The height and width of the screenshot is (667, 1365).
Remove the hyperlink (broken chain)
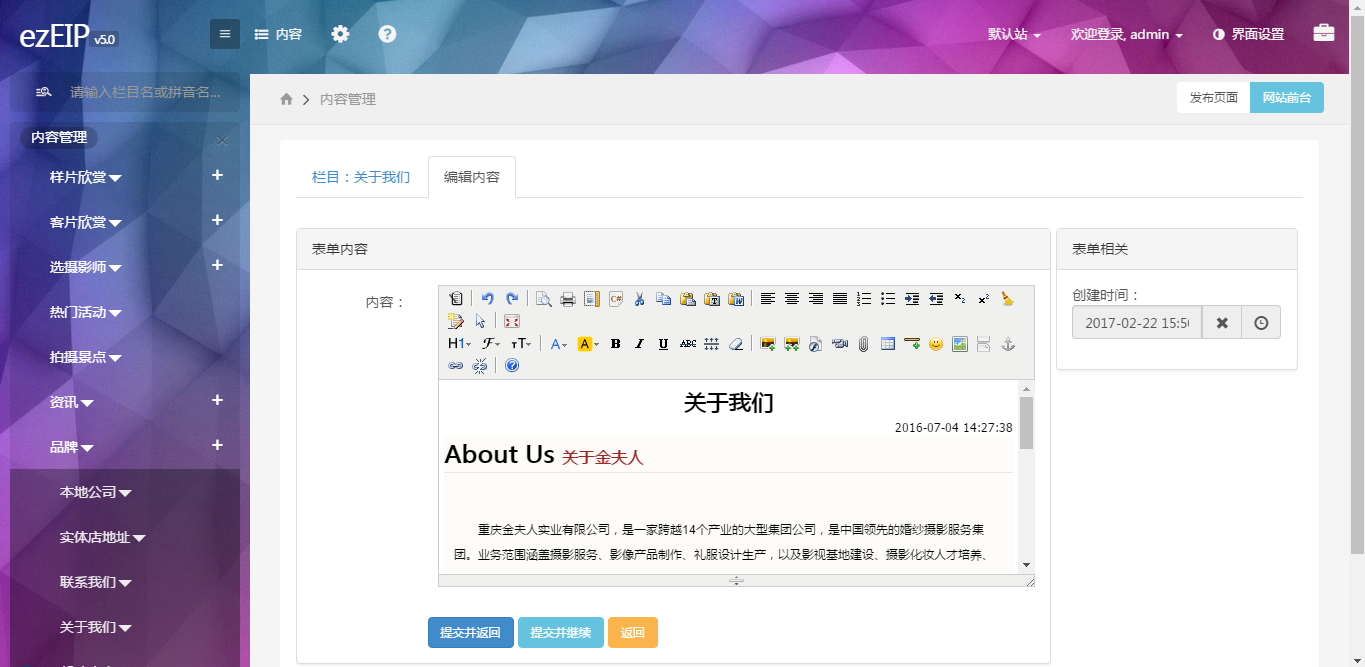480,365
